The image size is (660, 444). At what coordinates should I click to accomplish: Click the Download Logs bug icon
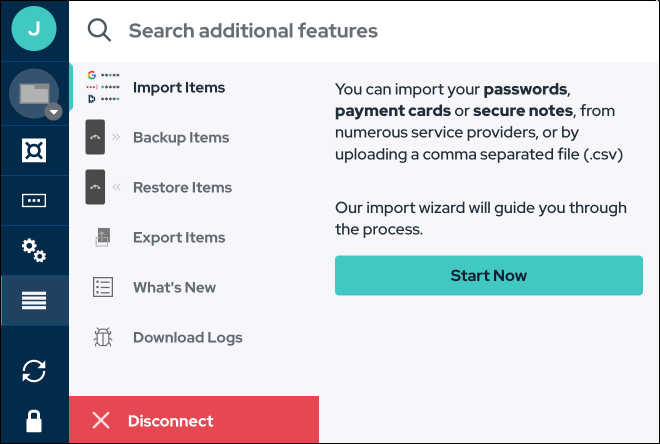point(102,337)
